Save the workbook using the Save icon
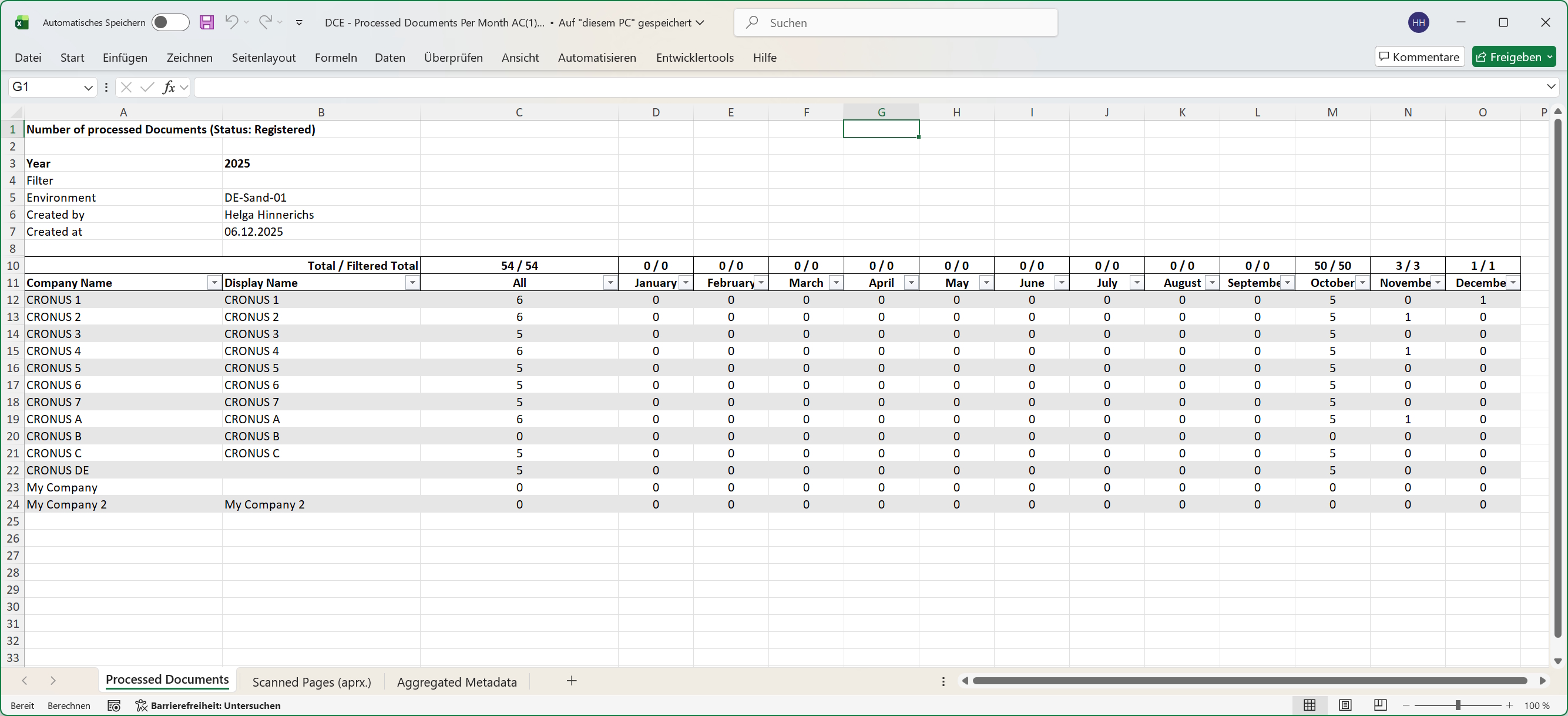The width and height of the screenshot is (1568, 716). pyautogui.click(x=207, y=22)
